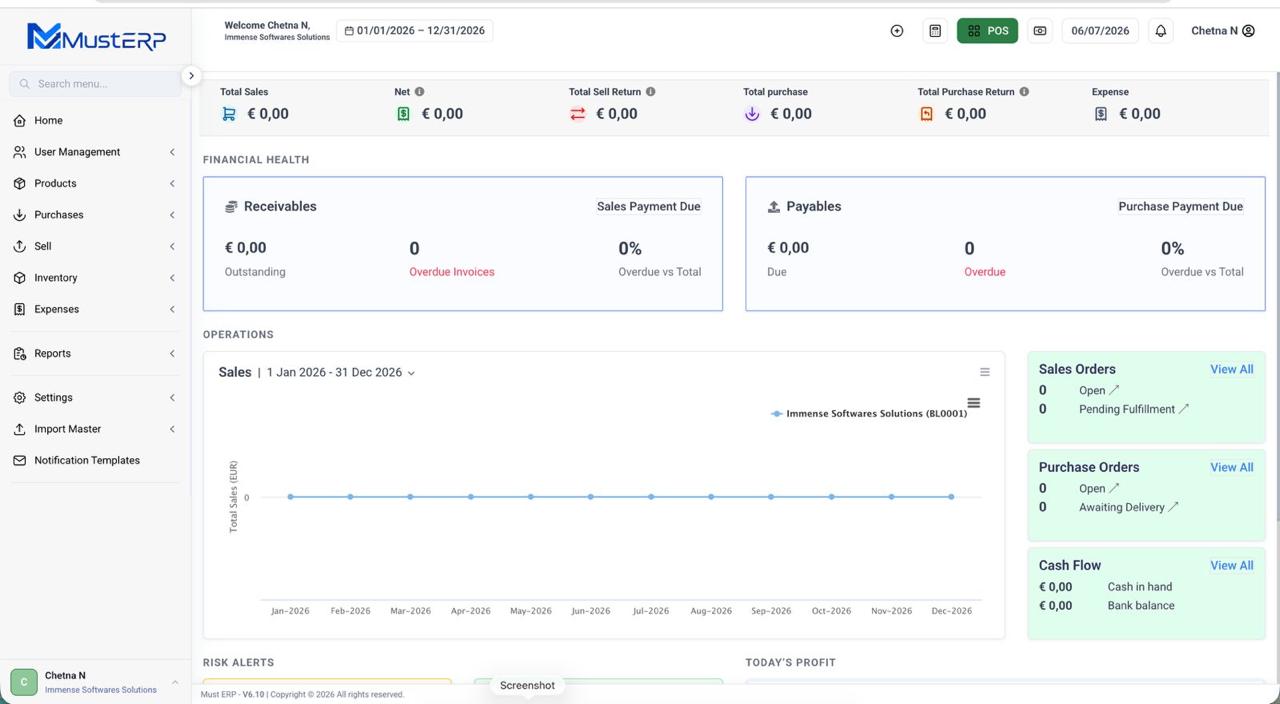This screenshot has width=1280, height=704.
Task: Expand the Import Master submenu chevron
Action: point(172,429)
